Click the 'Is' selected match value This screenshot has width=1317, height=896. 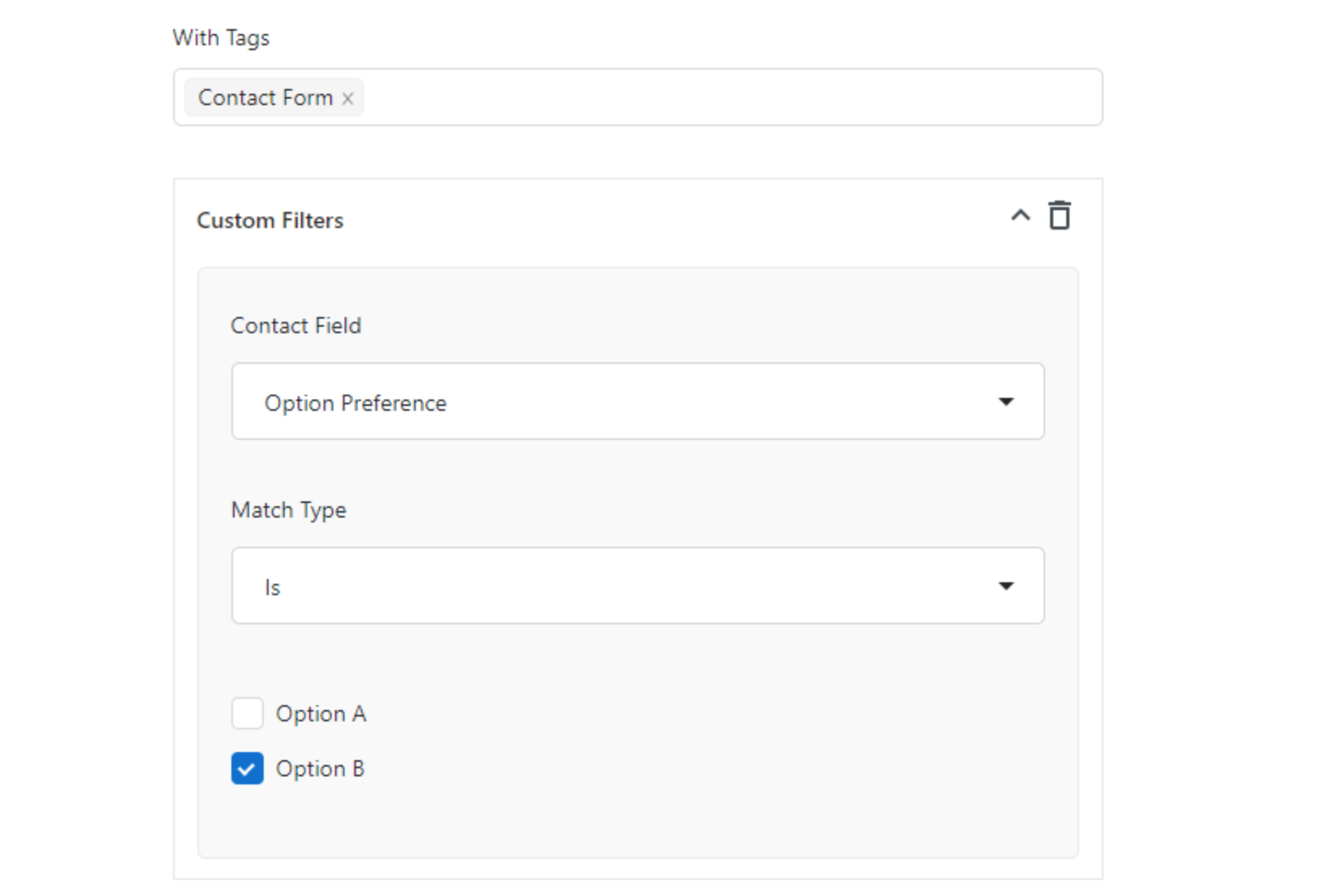click(273, 588)
